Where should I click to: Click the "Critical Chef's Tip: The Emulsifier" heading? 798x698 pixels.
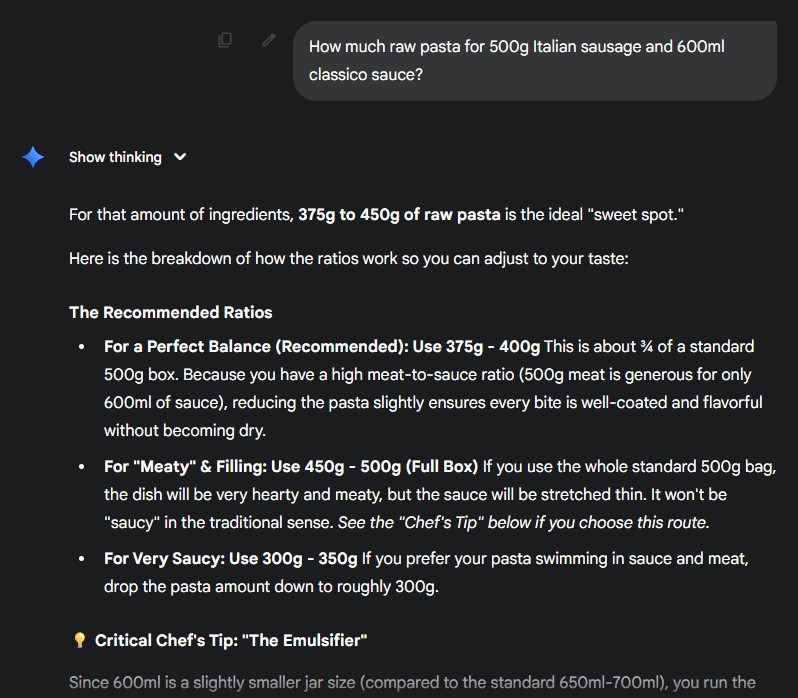232,640
